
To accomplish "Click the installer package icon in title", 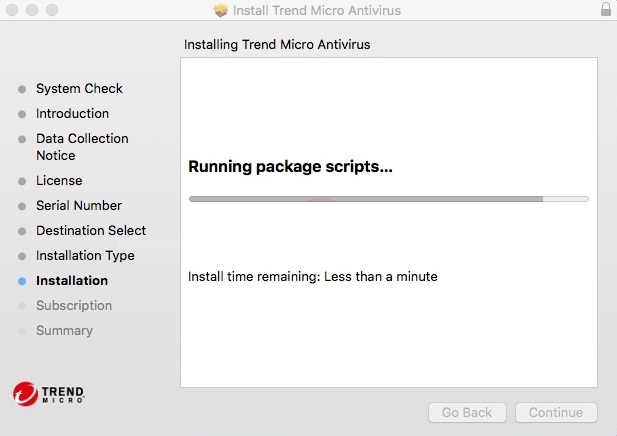I will [x=221, y=10].
